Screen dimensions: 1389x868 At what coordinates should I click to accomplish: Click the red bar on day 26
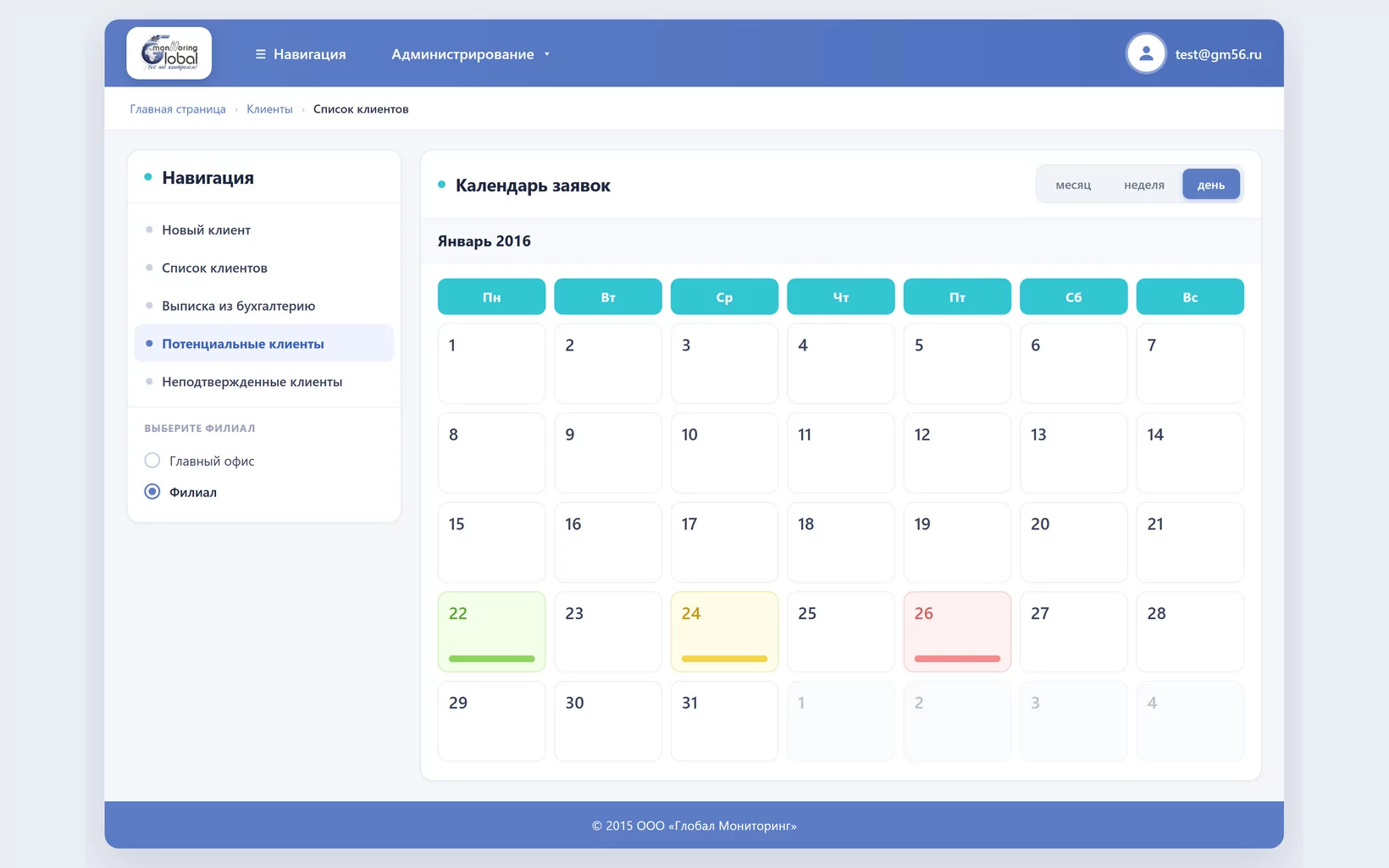point(957,659)
